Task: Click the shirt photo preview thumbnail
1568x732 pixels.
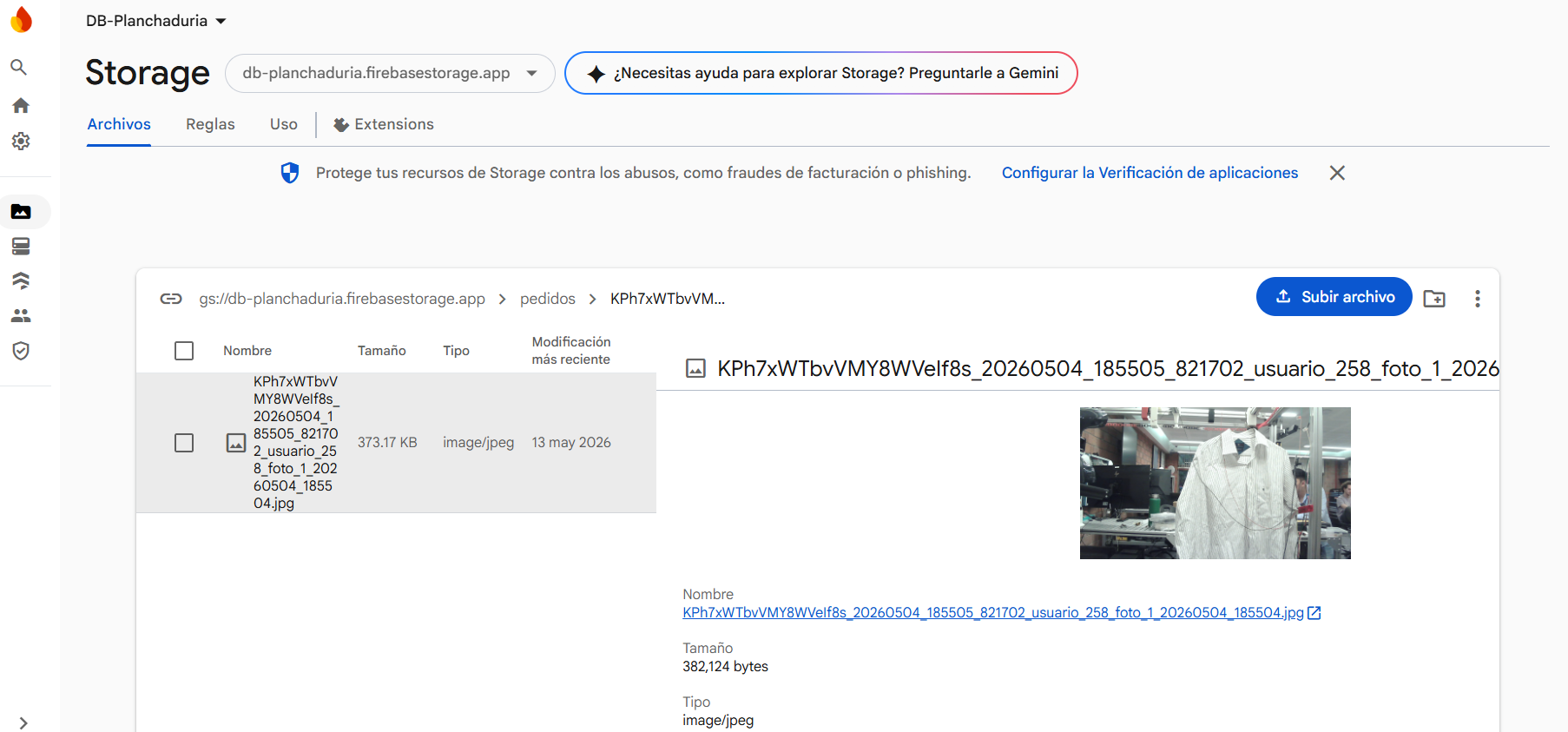Action: [x=1215, y=483]
